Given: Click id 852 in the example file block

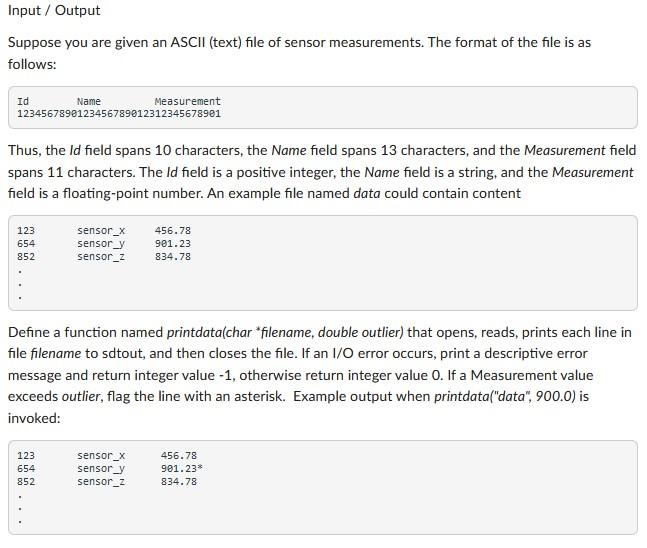Looking at the screenshot, I should point(26,257).
